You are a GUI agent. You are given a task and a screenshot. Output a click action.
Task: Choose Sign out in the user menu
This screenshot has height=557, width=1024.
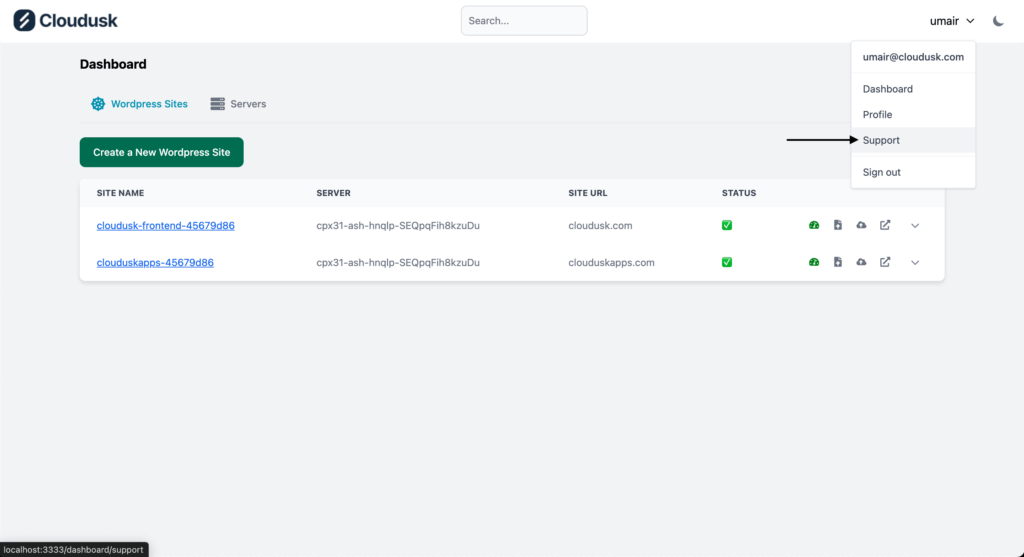coord(881,172)
